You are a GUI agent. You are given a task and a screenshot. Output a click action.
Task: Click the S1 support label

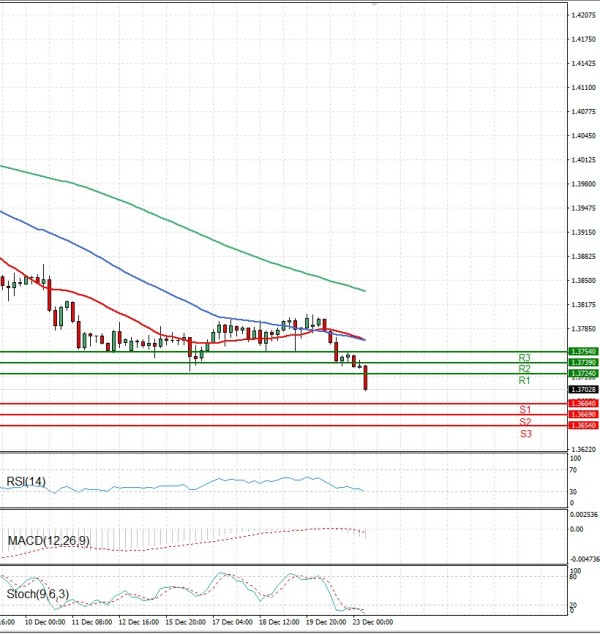(x=524, y=410)
